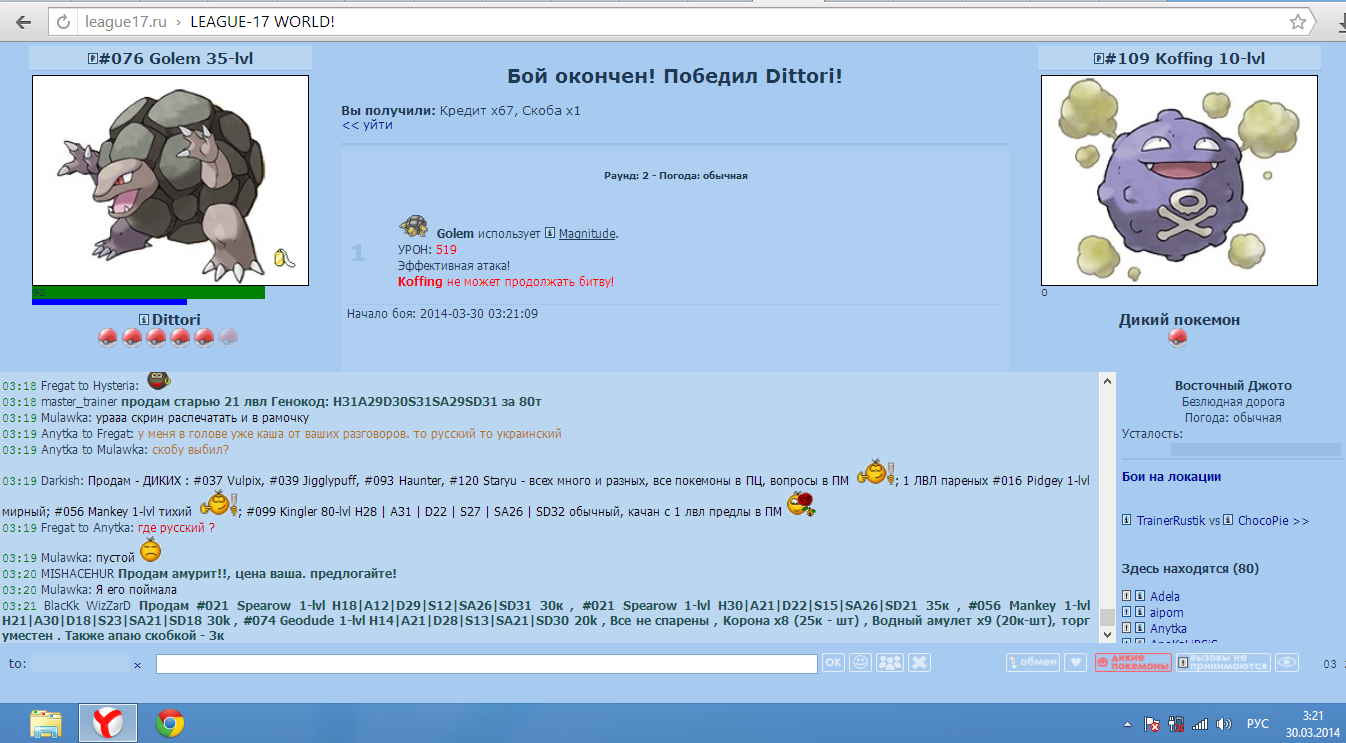The height and width of the screenshot is (743, 1346).
Task: Show hidden tray icons arrow
Action: click(1129, 724)
